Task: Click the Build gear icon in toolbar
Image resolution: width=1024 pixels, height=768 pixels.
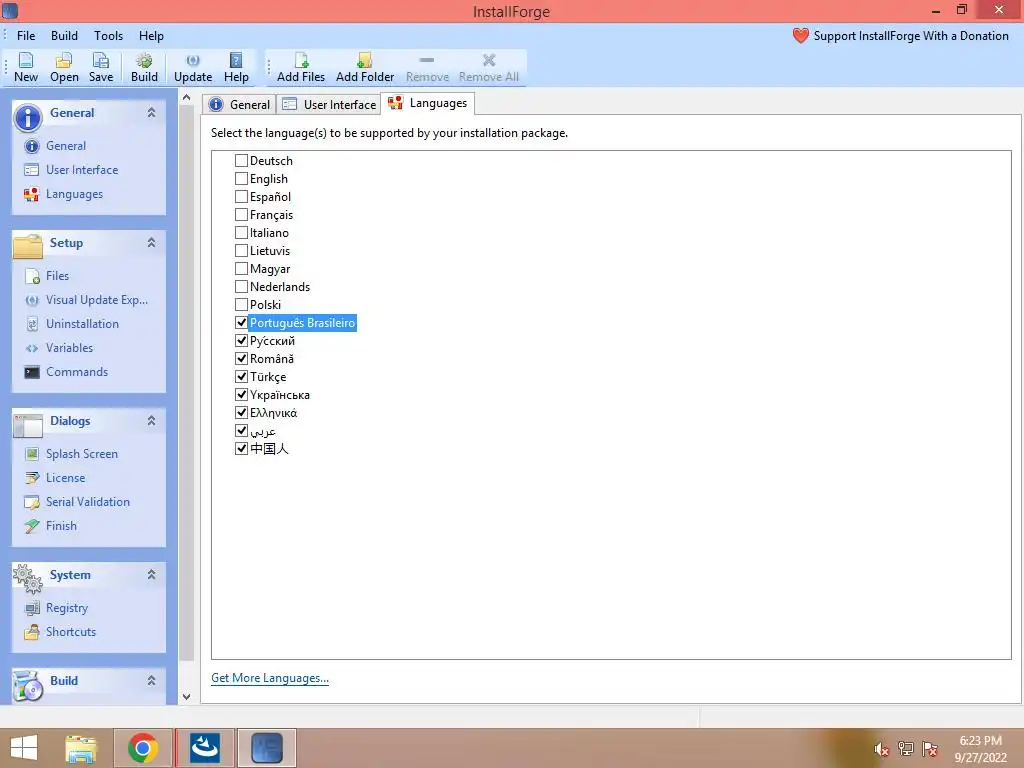Action: 144,67
